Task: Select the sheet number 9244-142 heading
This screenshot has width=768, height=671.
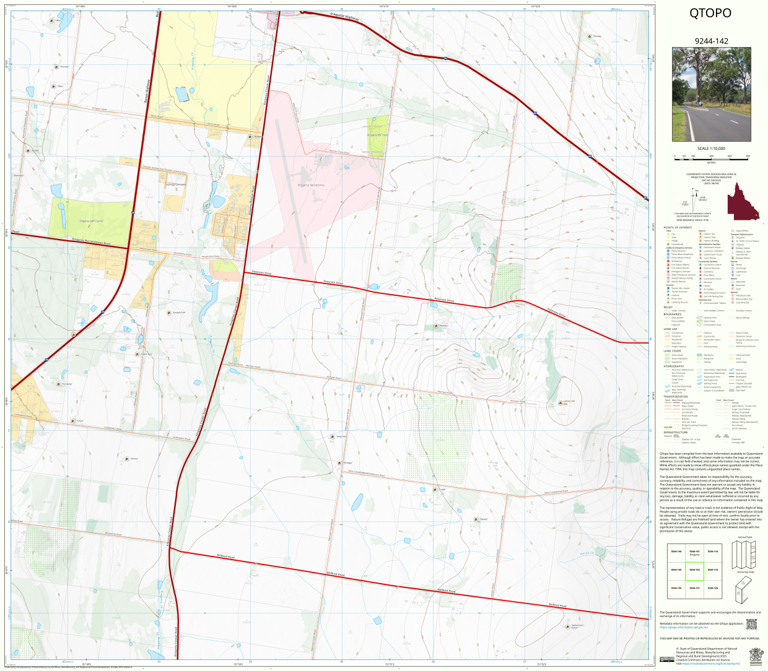Action: click(x=711, y=41)
